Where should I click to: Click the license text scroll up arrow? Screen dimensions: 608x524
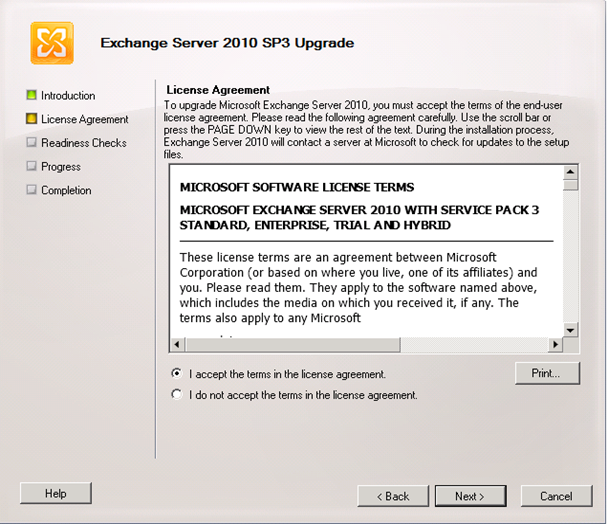click(x=570, y=172)
